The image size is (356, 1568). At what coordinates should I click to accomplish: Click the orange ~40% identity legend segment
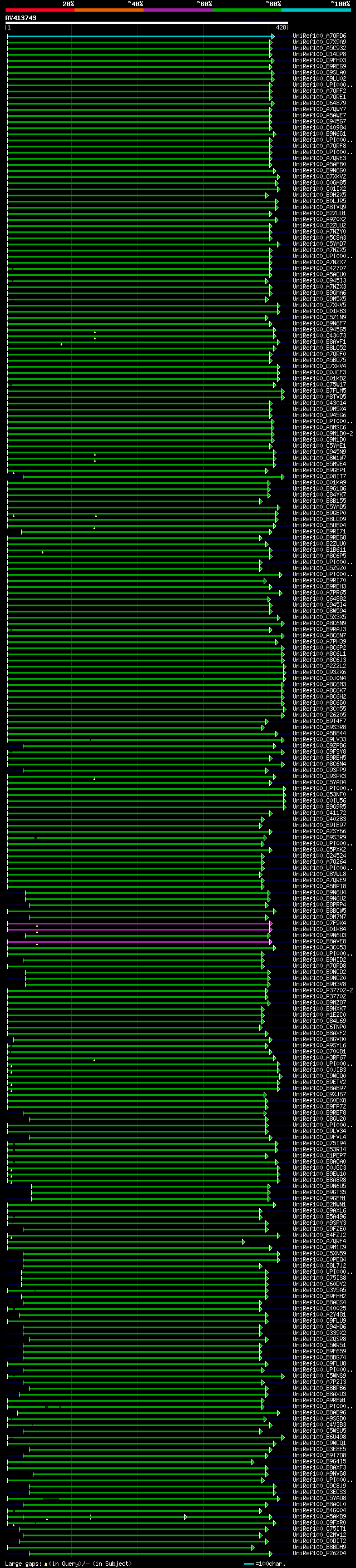click(x=109, y=11)
